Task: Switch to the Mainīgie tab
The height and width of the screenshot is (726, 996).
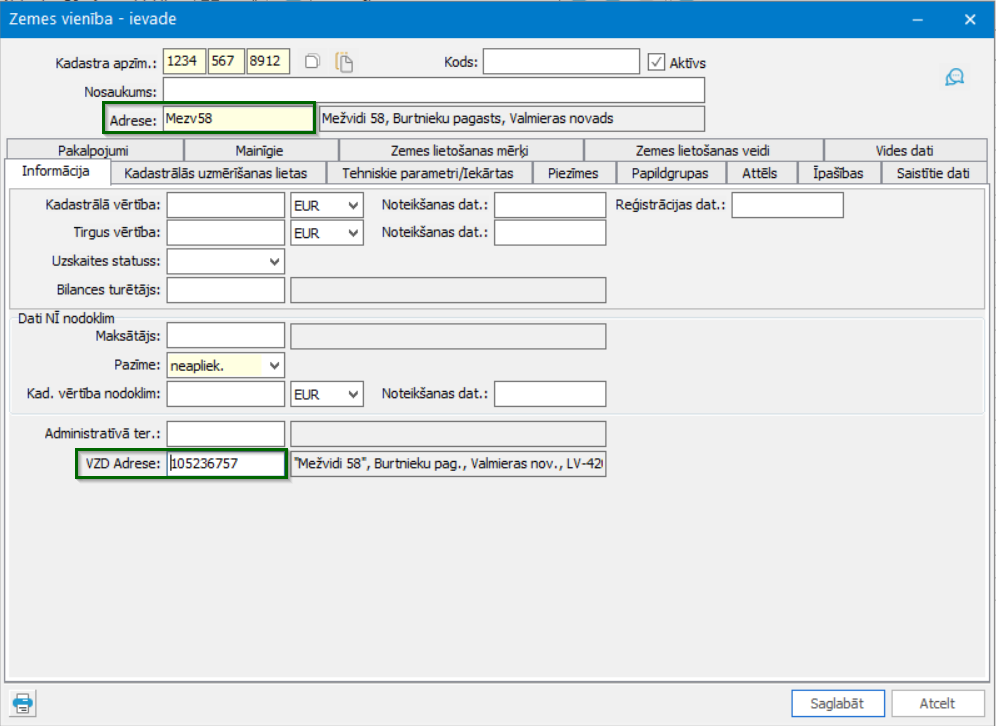Action: (260, 151)
